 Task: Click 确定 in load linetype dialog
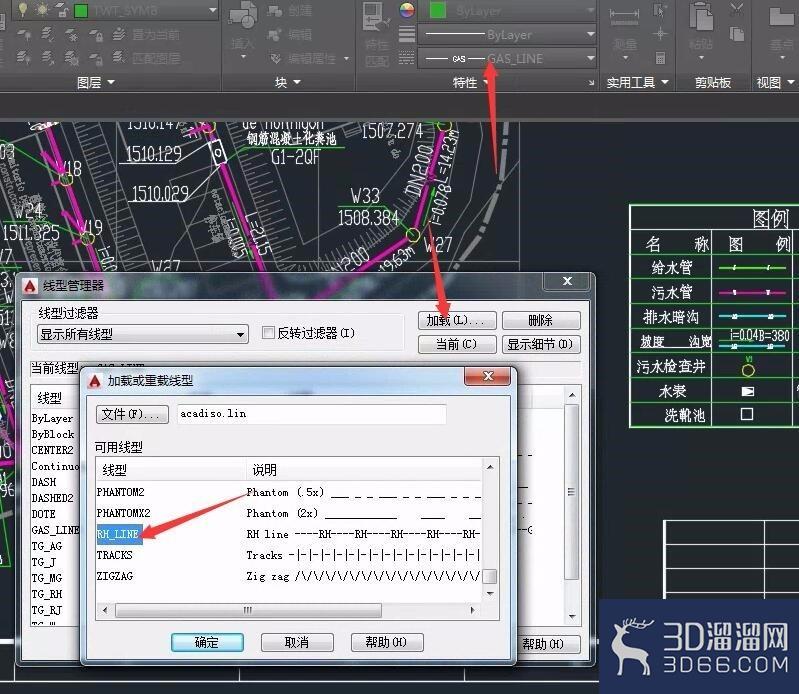207,643
